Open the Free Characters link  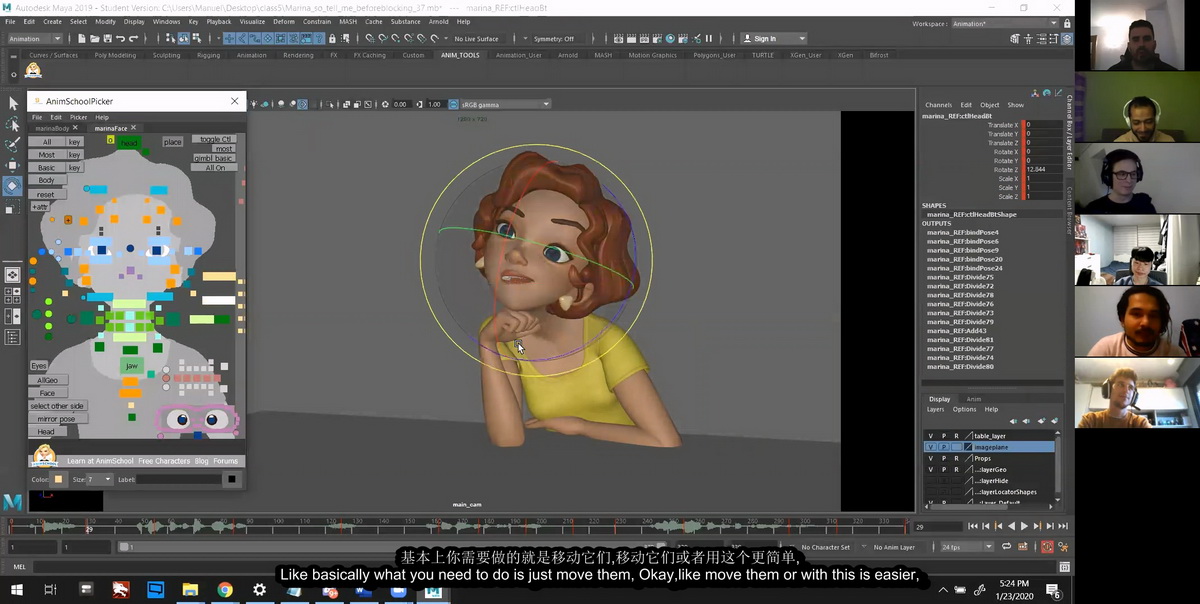[x=164, y=461]
